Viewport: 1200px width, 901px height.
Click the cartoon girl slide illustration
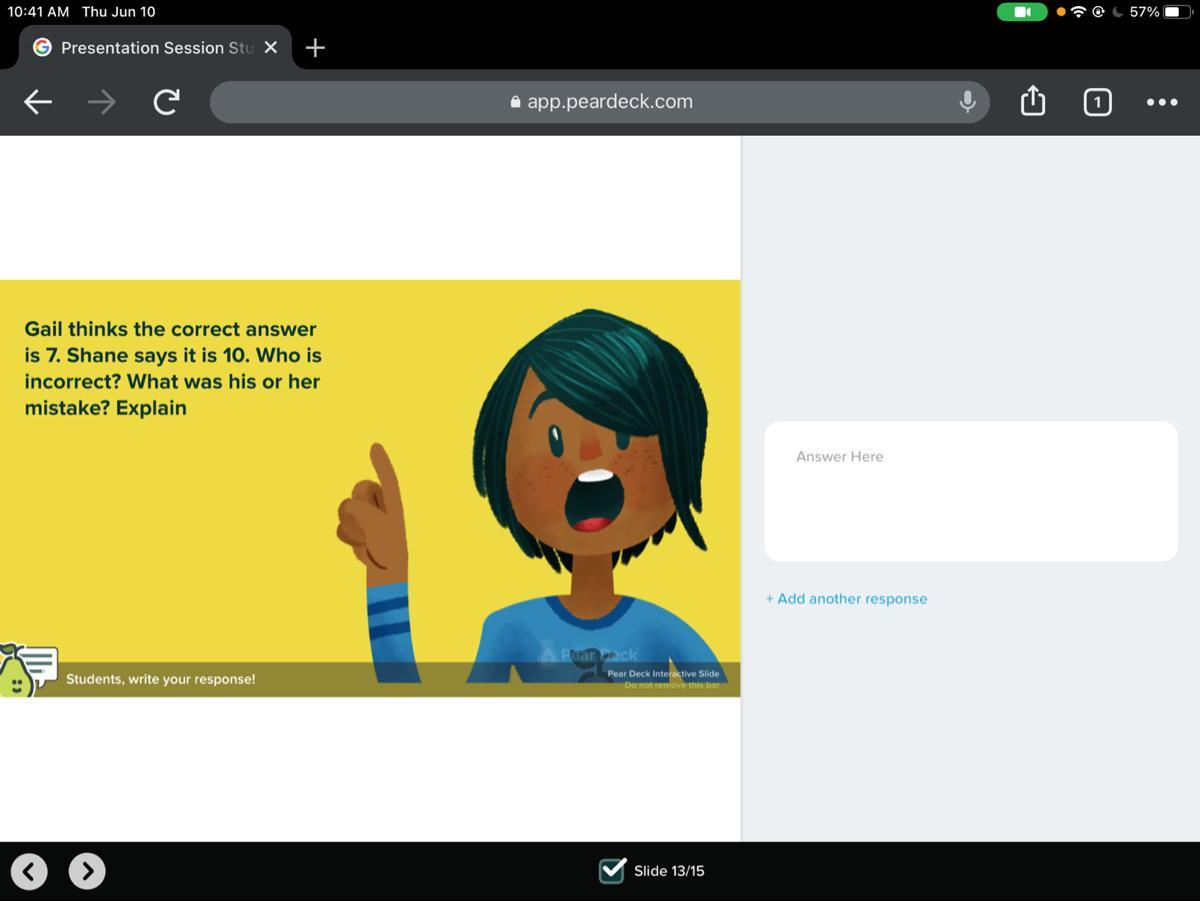click(x=530, y=495)
